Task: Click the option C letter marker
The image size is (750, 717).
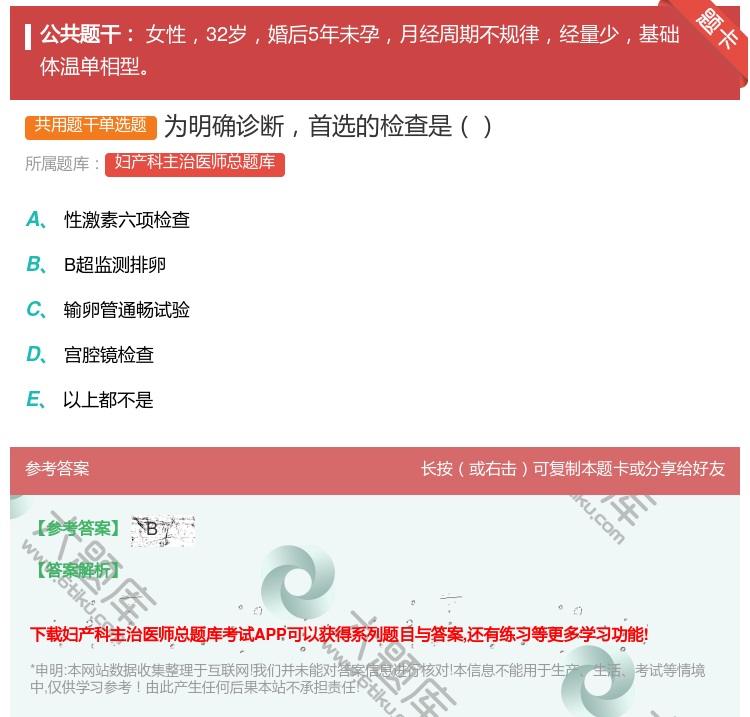Action: [35, 310]
